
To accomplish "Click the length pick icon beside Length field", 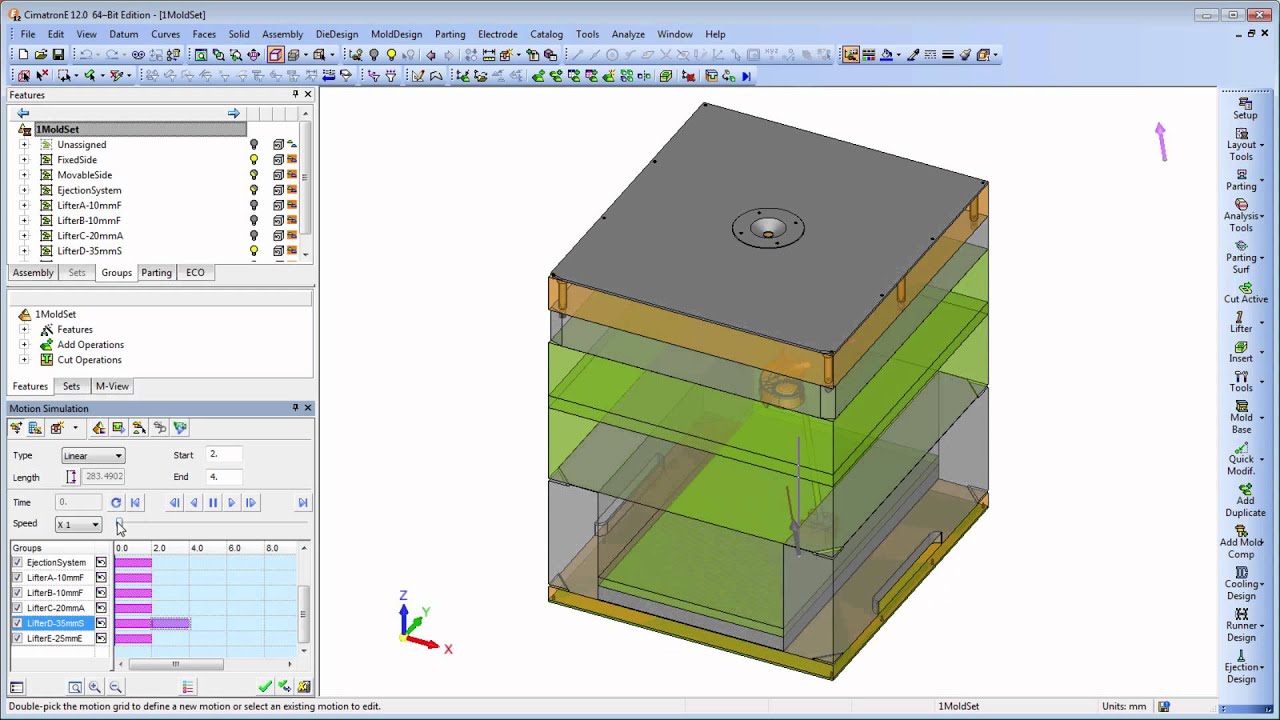I will pos(71,477).
